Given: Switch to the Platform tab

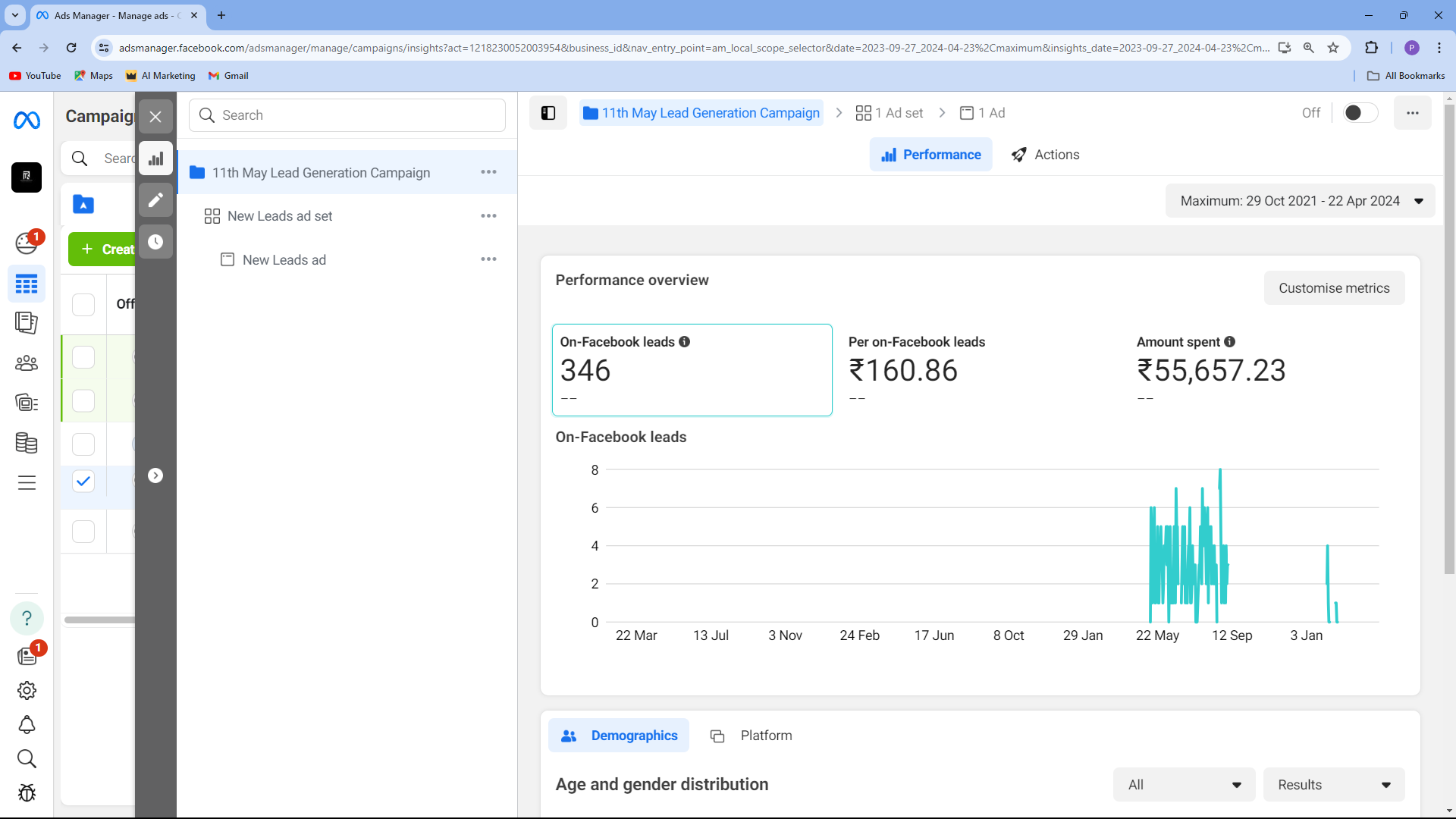Looking at the screenshot, I should [x=751, y=736].
